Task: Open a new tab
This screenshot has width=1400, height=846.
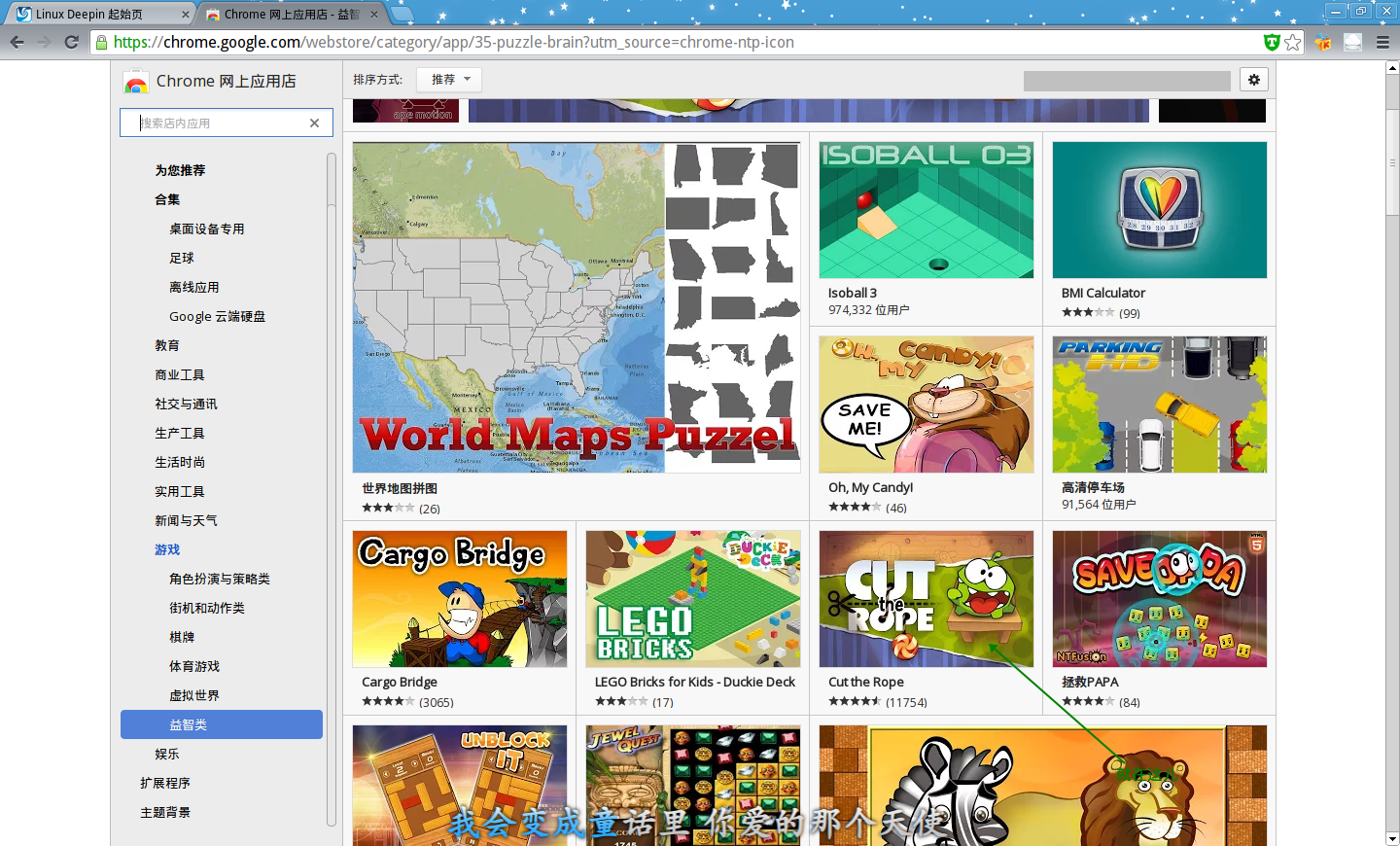Action: point(402,15)
